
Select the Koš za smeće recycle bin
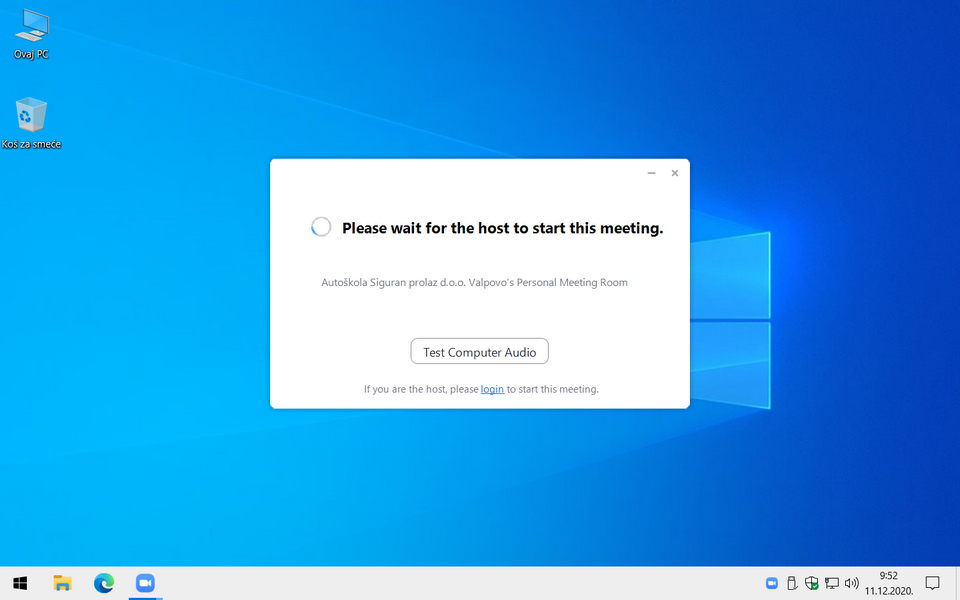pos(31,123)
